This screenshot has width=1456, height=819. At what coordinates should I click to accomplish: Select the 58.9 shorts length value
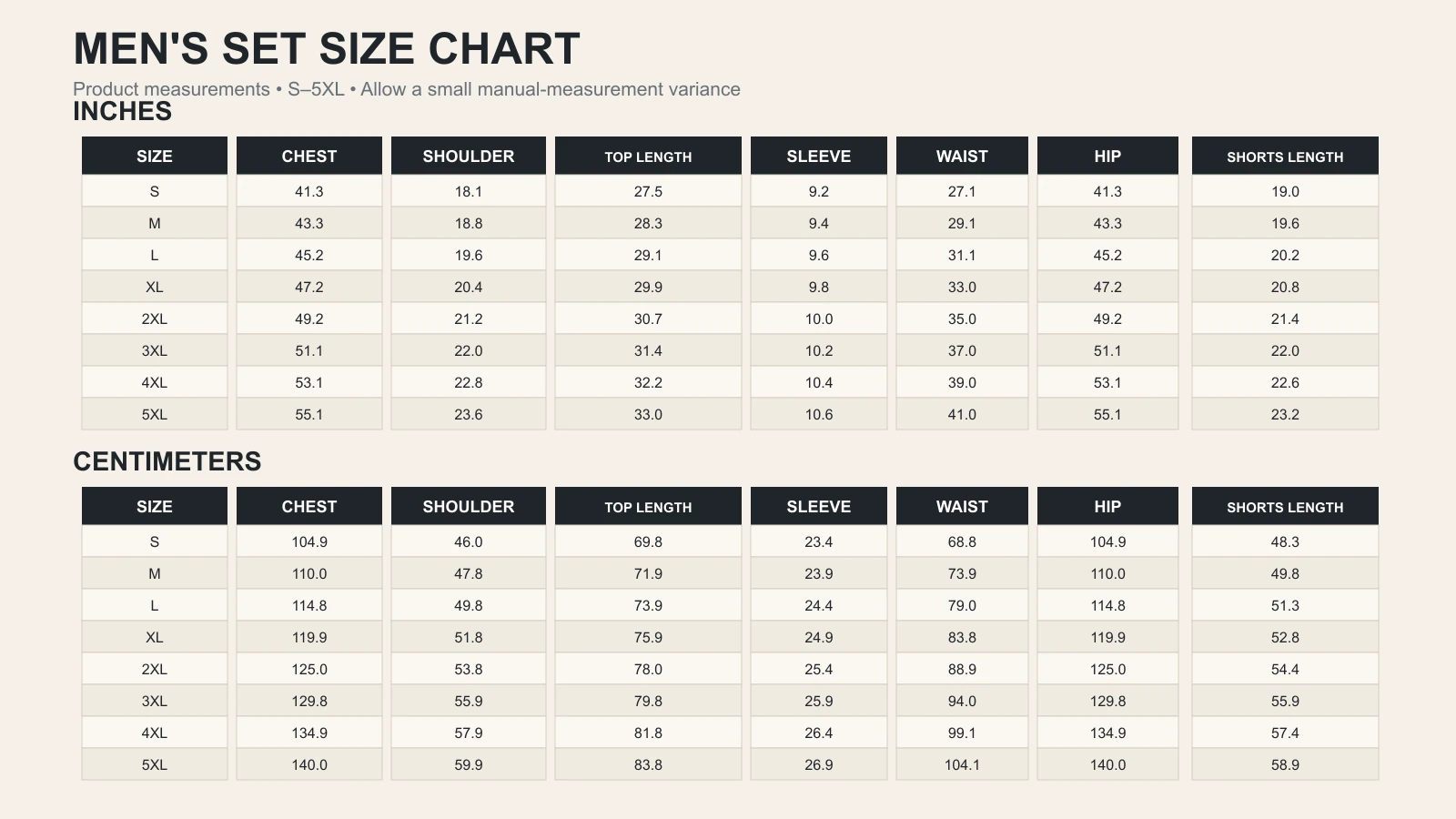coord(1285,764)
